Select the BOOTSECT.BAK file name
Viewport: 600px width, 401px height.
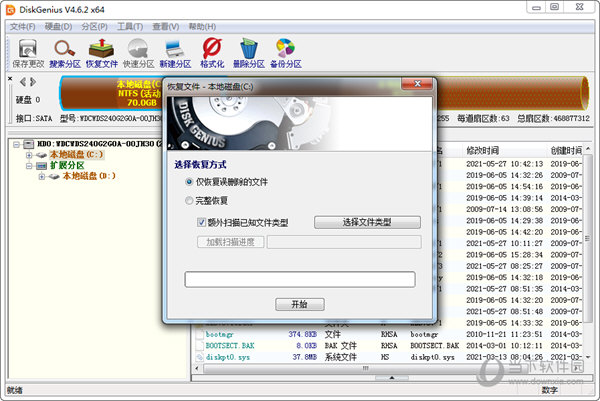[230, 346]
